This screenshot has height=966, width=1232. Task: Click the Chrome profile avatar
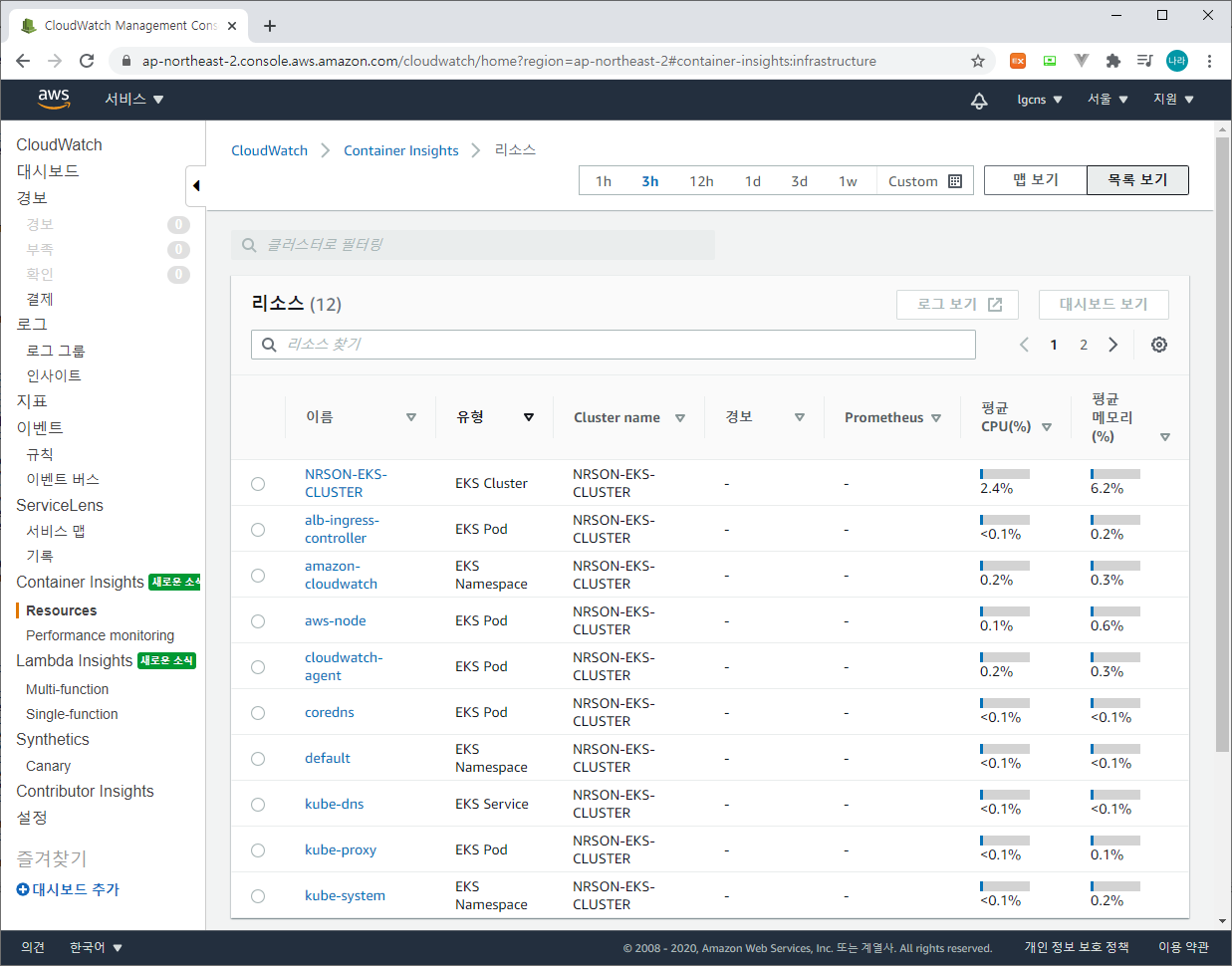pyautogui.click(x=1177, y=61)
